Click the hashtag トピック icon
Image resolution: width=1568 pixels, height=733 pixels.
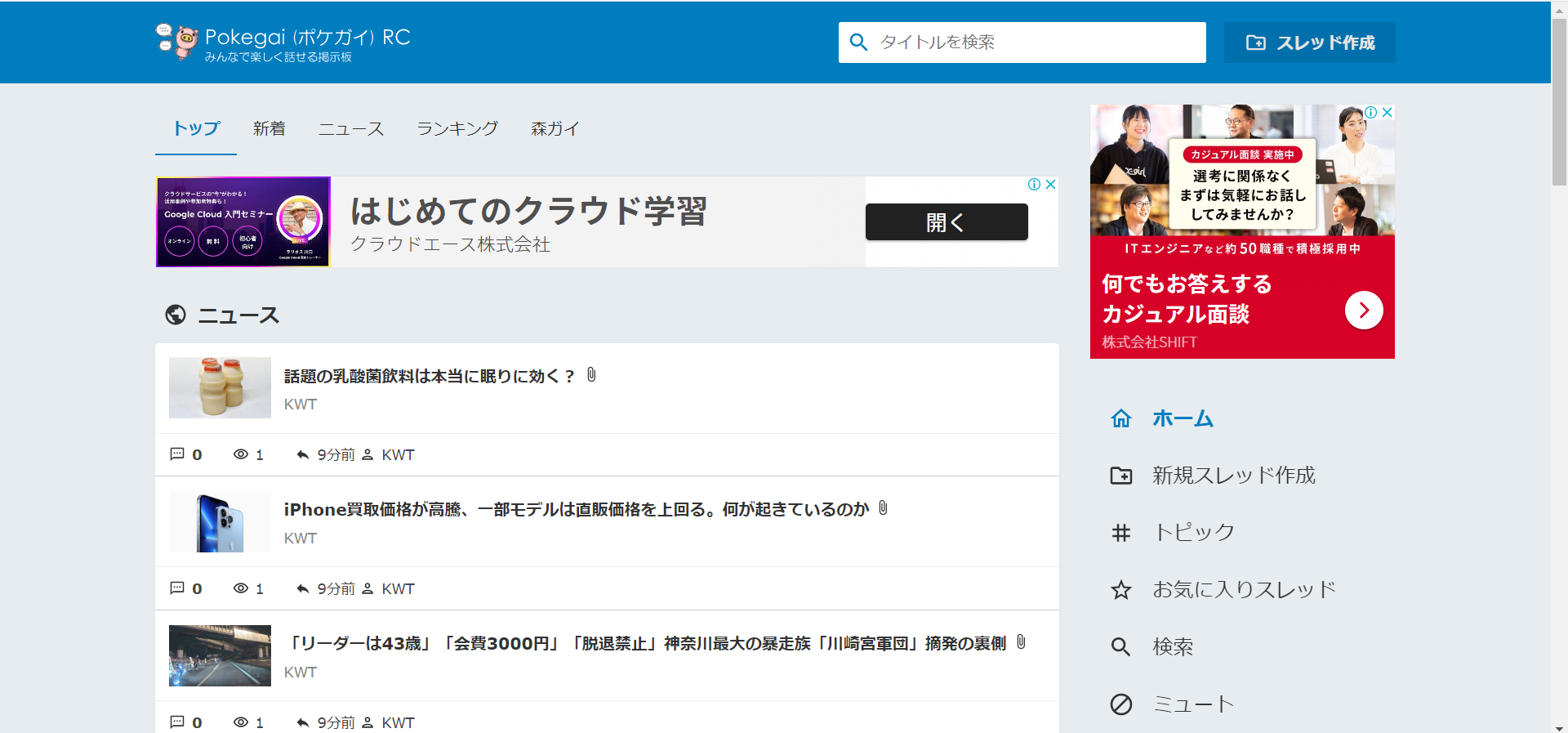click(x=1121, y=533)
